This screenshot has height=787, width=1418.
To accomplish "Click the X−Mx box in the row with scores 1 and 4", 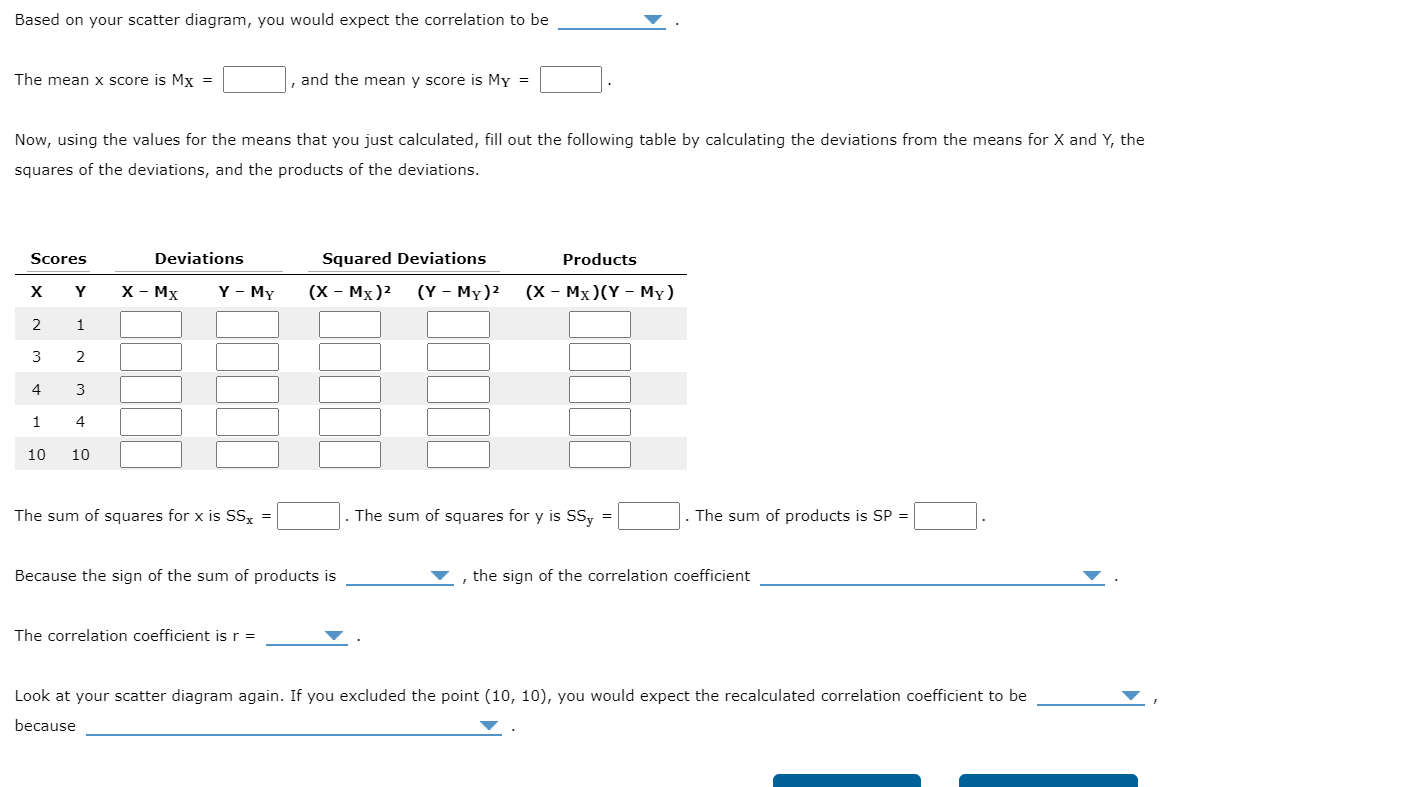I will tap(150, 421).
